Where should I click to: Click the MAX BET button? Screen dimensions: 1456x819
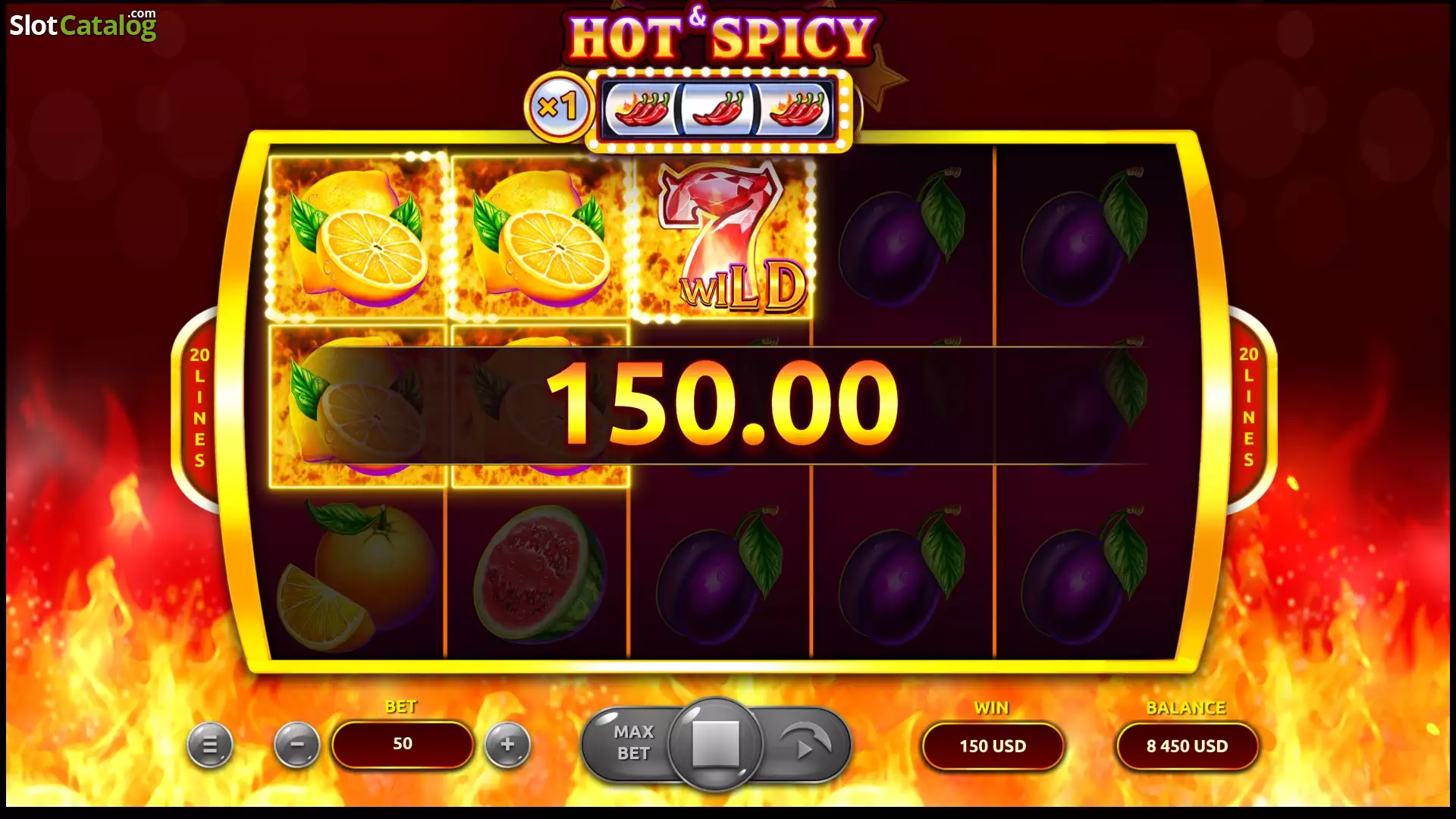(x=632, y=742)
